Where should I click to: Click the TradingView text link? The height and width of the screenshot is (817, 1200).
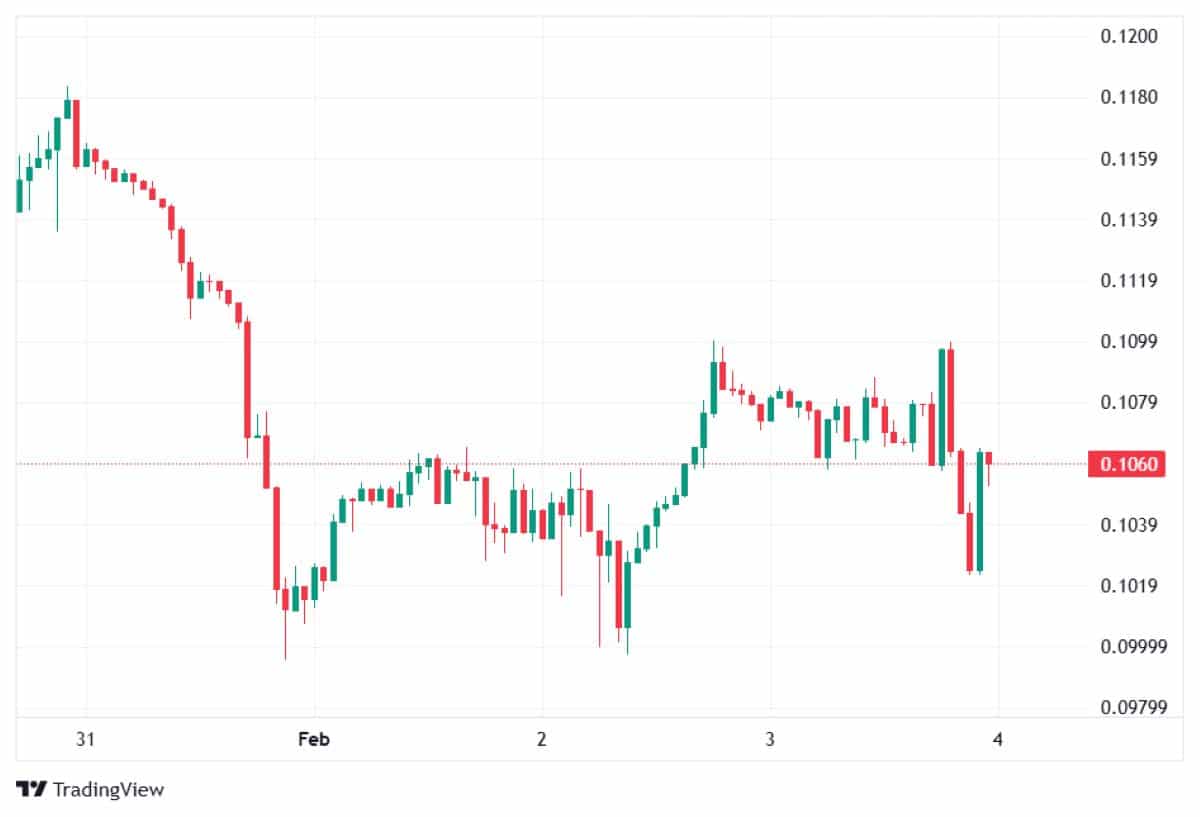[x=108, y=789]
